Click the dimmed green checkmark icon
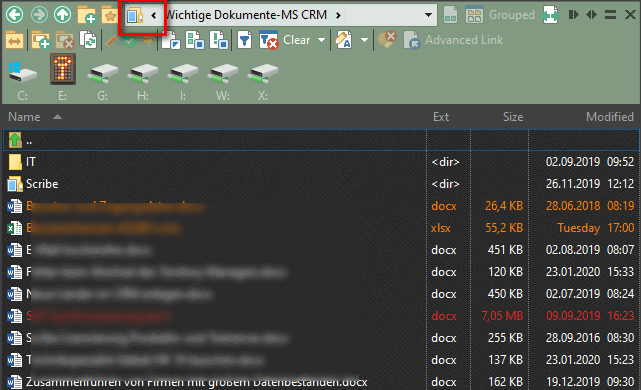Screen dimensions: 641x390 (x=130, y=41)
